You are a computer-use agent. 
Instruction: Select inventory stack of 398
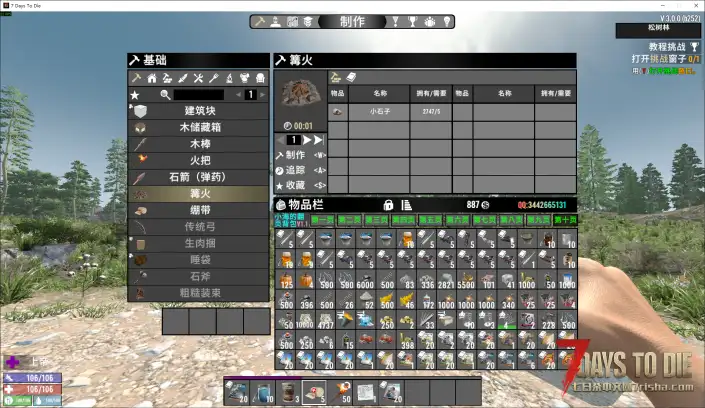click(406, 340)
